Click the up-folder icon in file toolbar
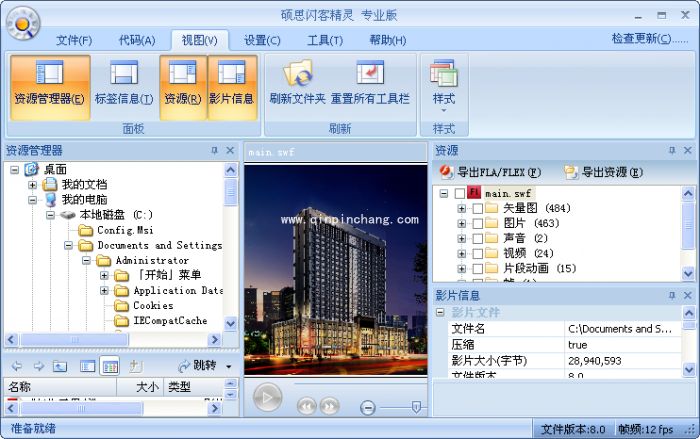 60,366
